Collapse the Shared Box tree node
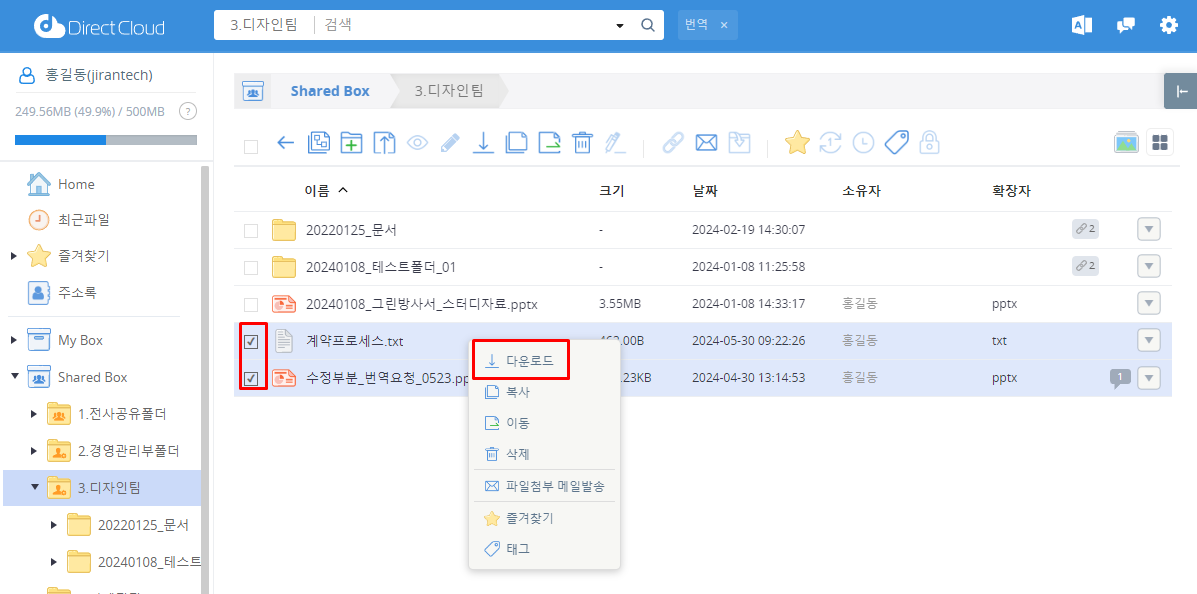Screen dimensions: 1197x594 pyautogui.click(x=14, y=376)
